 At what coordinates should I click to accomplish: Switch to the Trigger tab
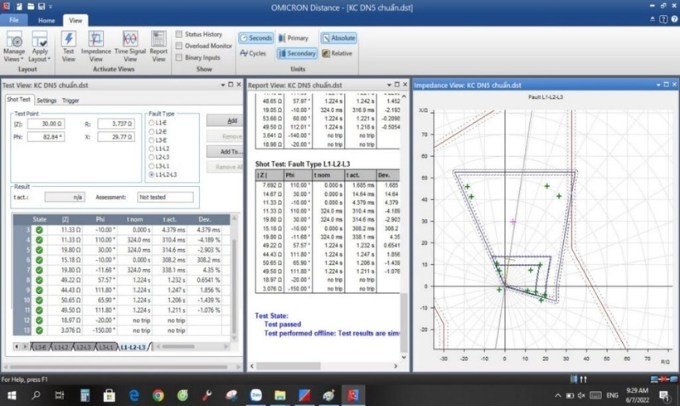point(70,100)
